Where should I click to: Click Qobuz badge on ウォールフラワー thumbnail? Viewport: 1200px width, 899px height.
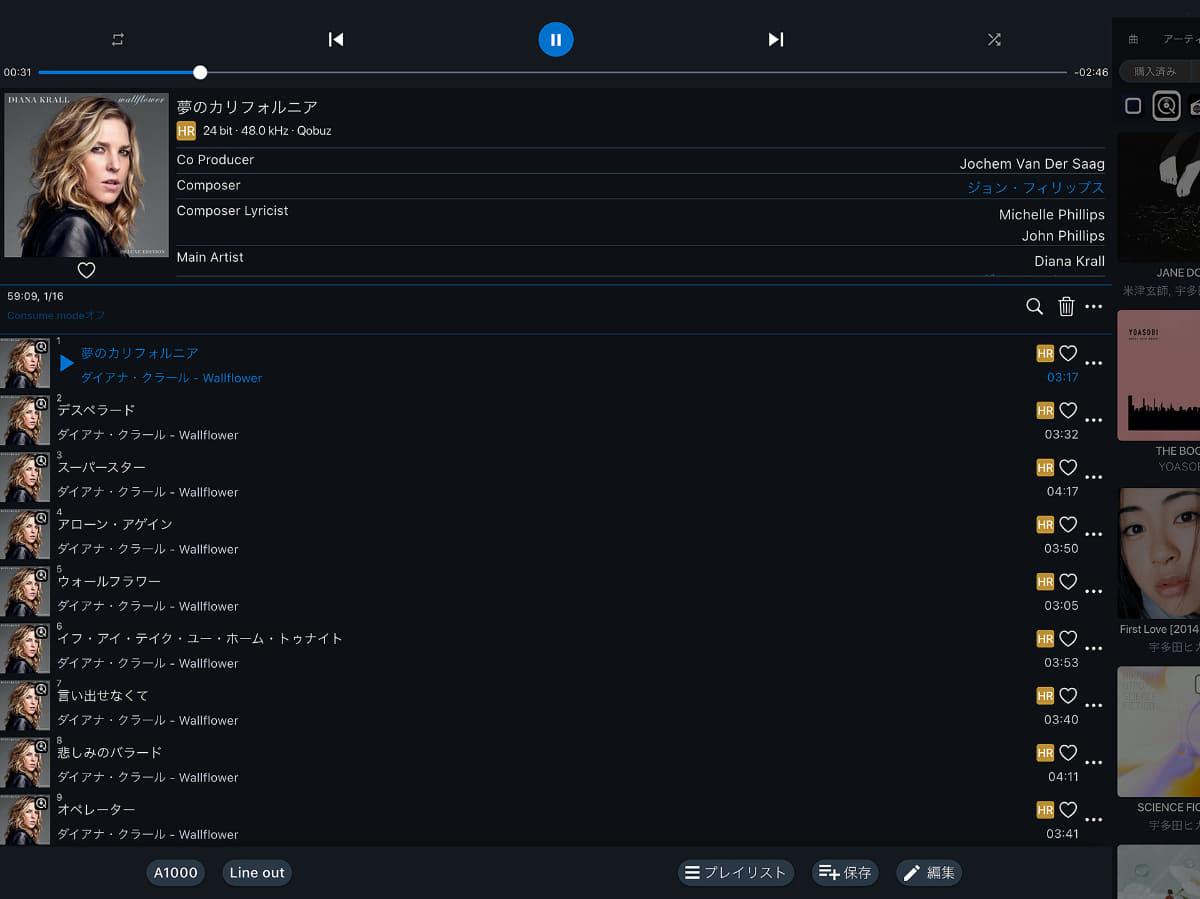41,575
